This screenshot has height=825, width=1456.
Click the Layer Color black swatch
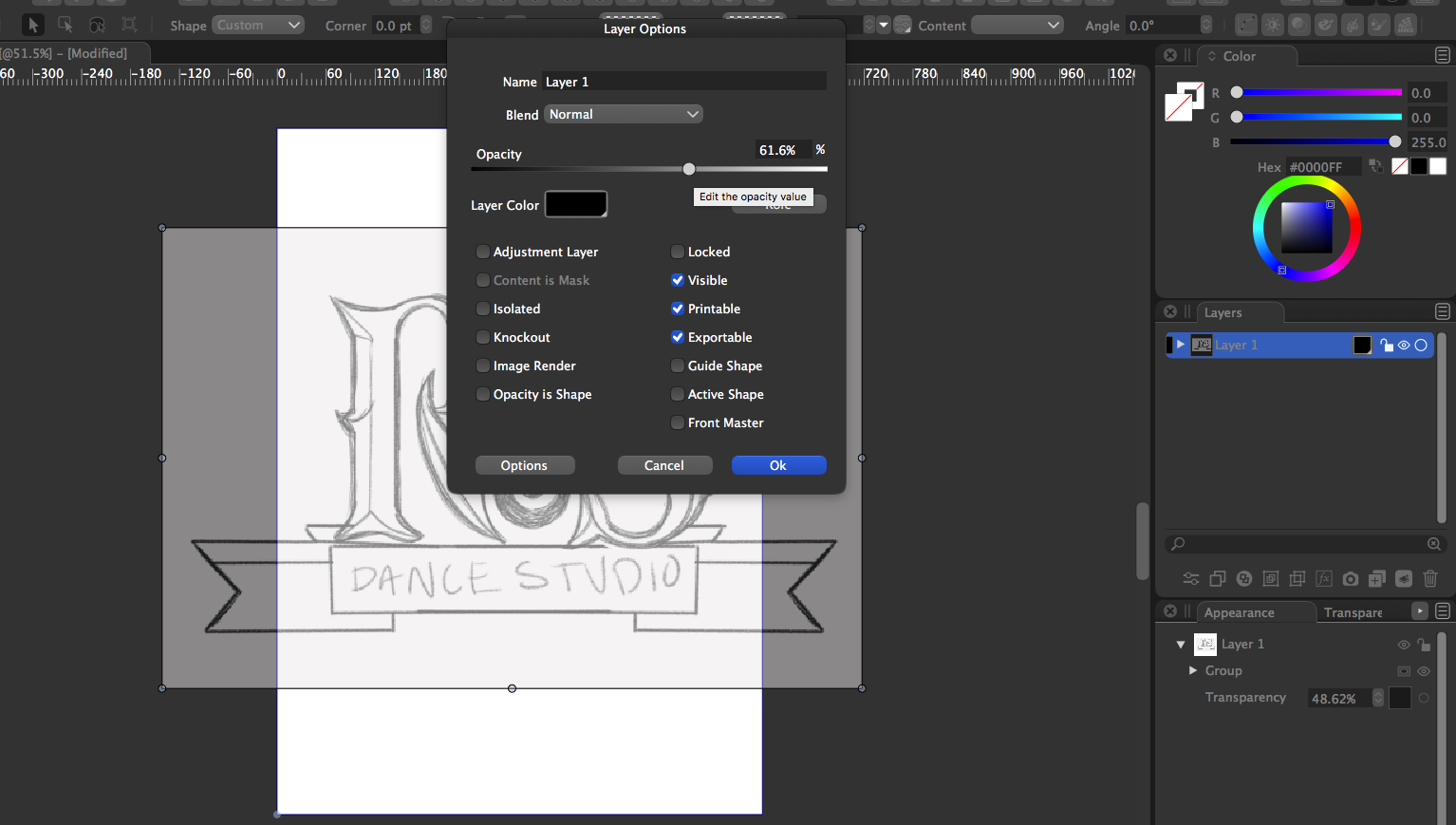[x=575, y=204]
